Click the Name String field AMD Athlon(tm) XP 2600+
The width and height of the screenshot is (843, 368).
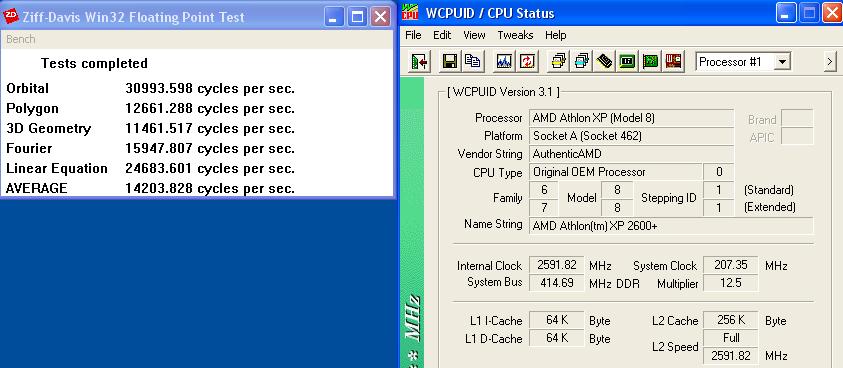tap(671, 226)
